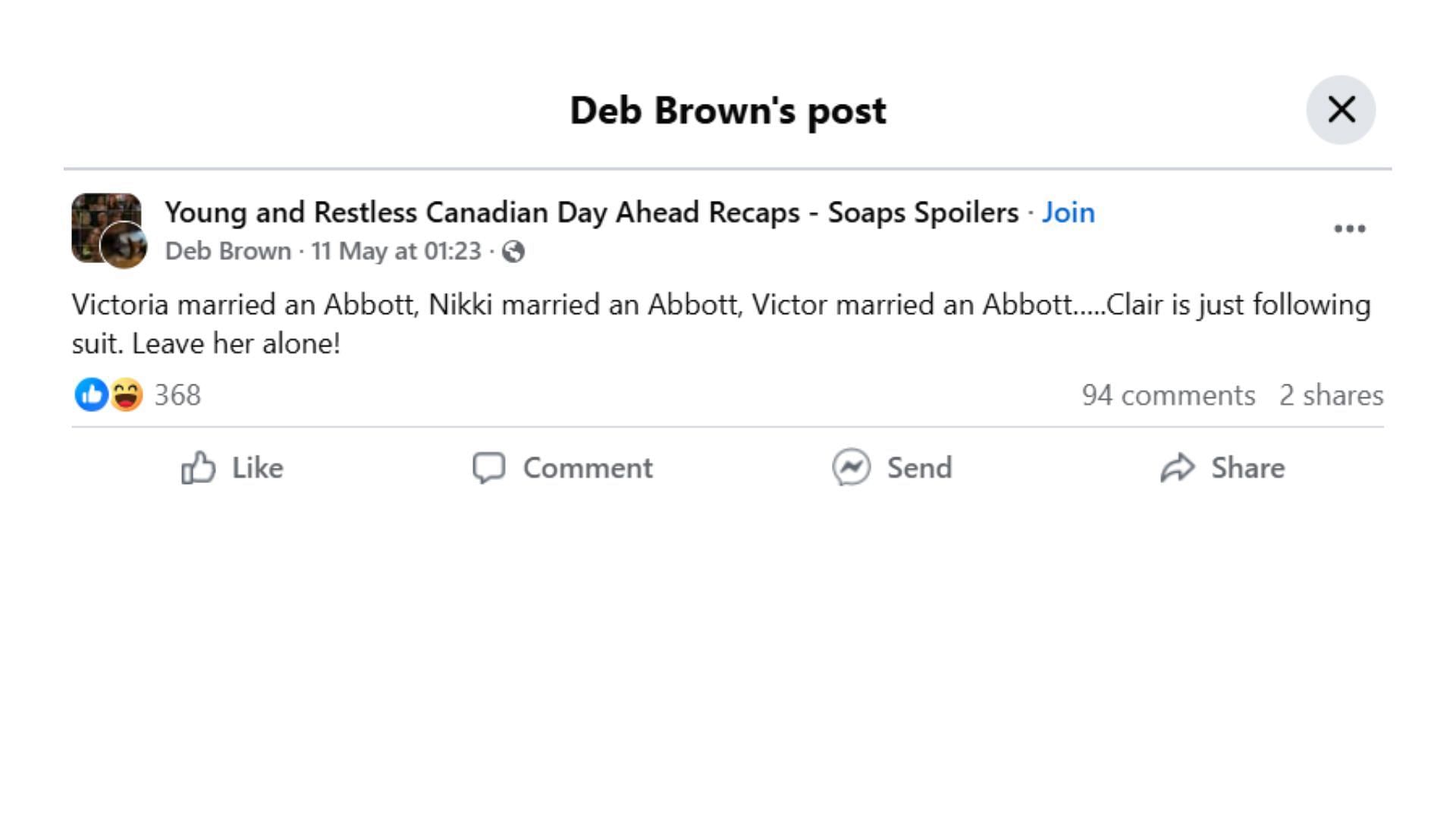The width and height of the screenshot is (1456, 819).
Task: Close the Deb Brown's post dialog
Action: pyautogui.click(x=1340, y=110)
